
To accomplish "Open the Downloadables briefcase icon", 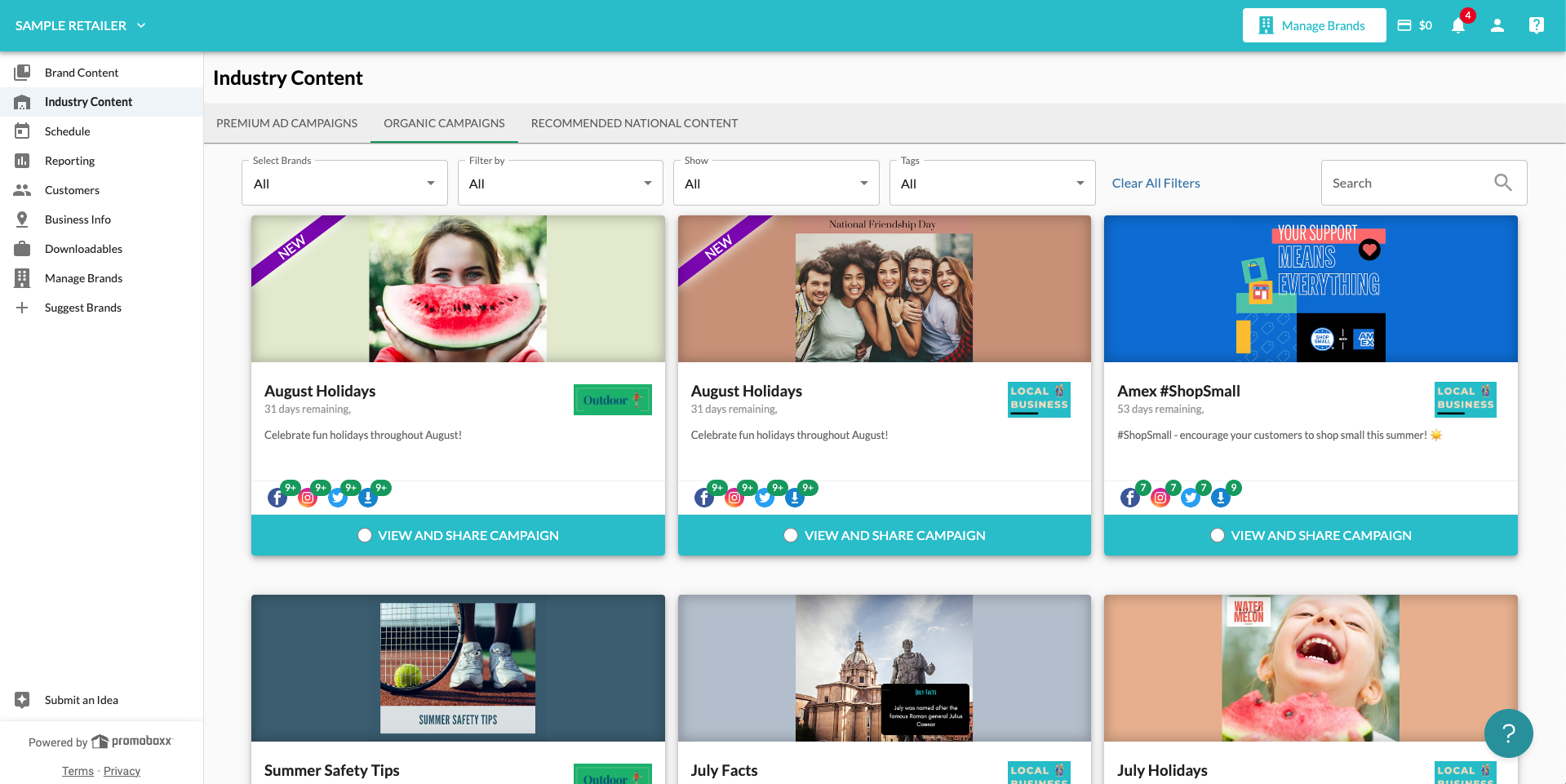I will click(x=22, y=249).
